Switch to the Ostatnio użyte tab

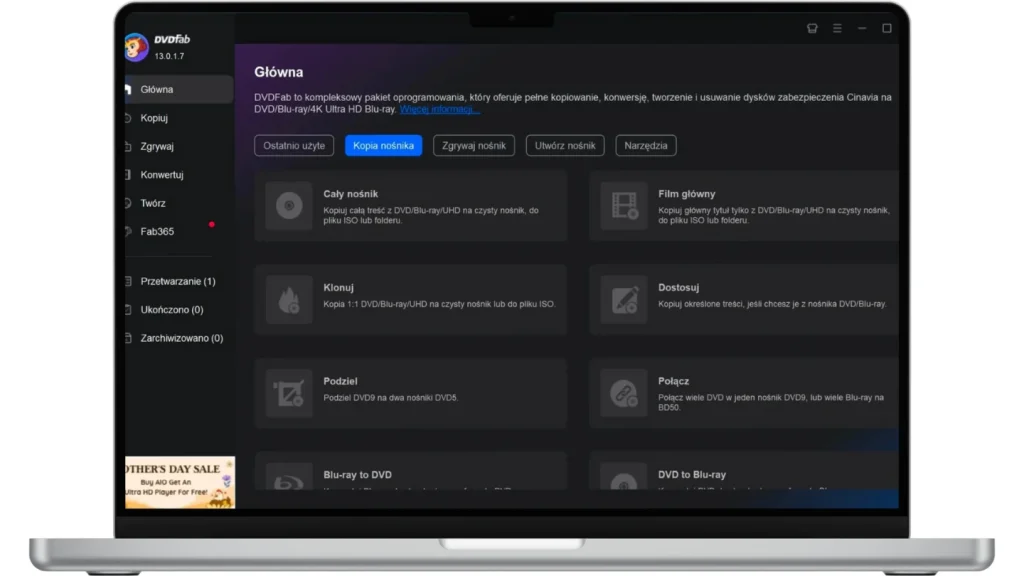294,146
